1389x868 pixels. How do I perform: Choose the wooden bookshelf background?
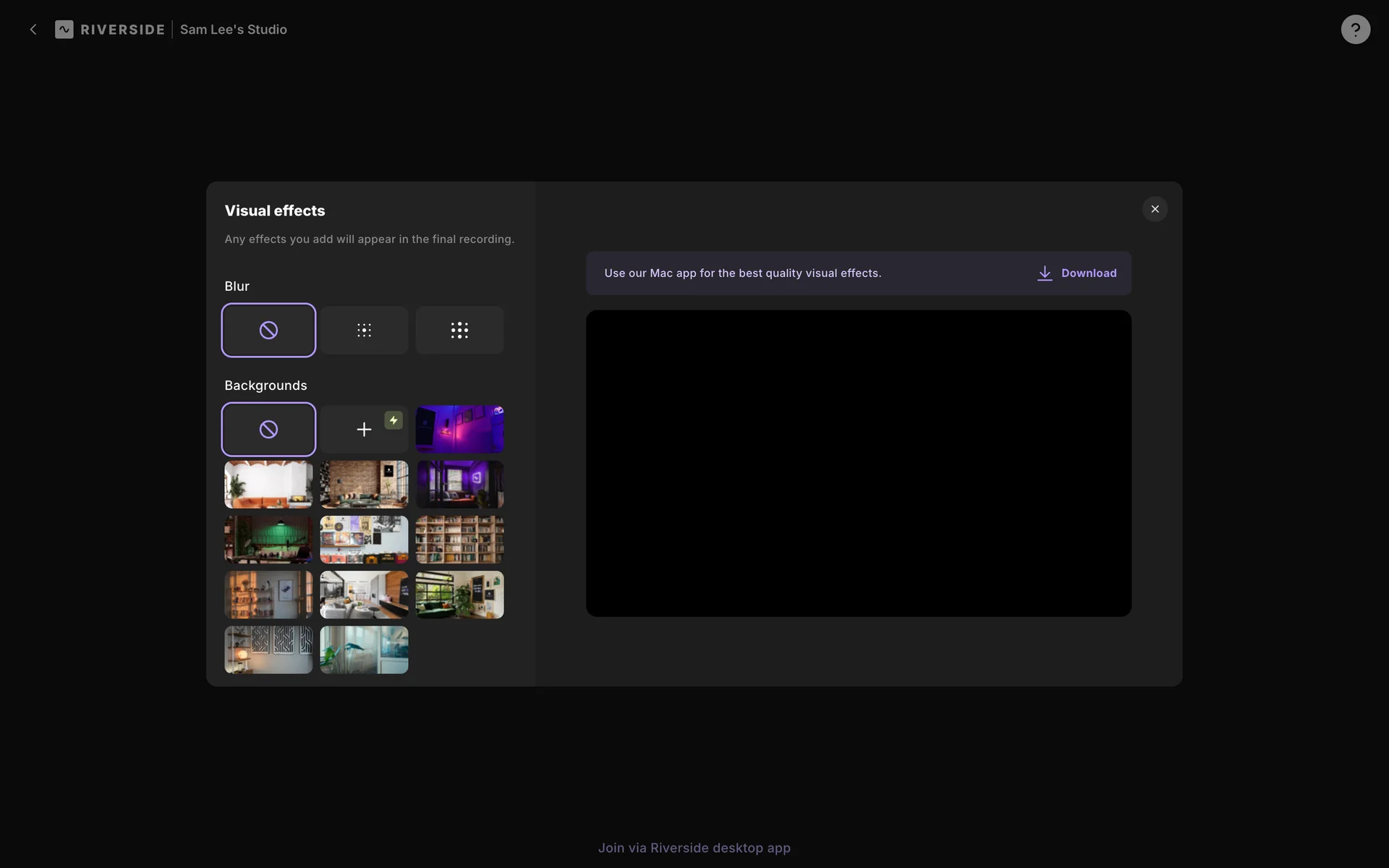point(459,540)
